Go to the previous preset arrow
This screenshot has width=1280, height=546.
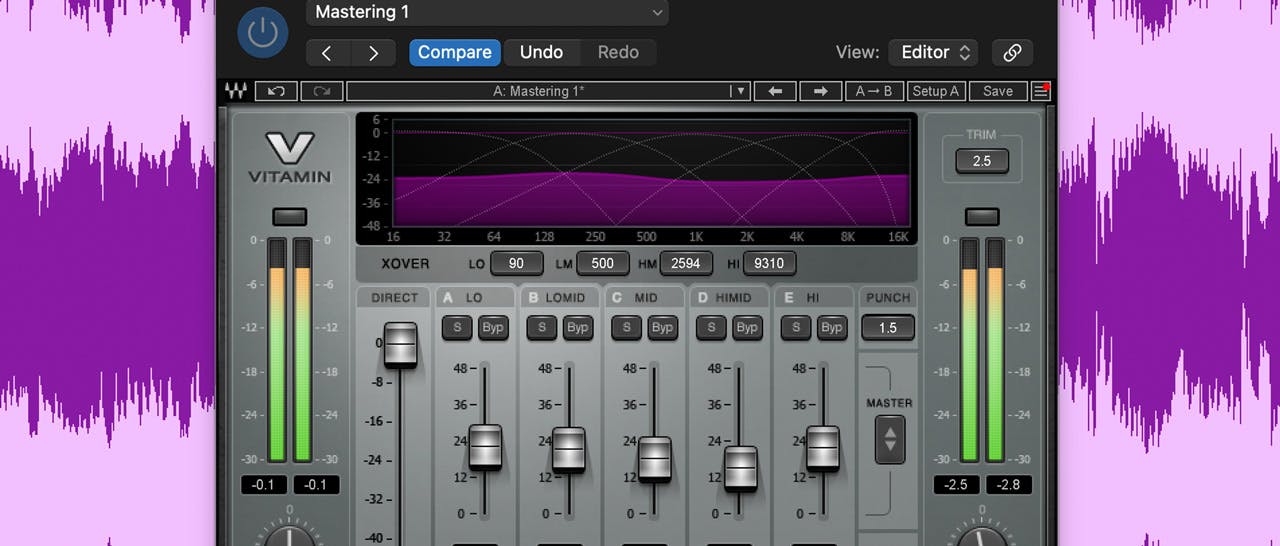(327, 53)
